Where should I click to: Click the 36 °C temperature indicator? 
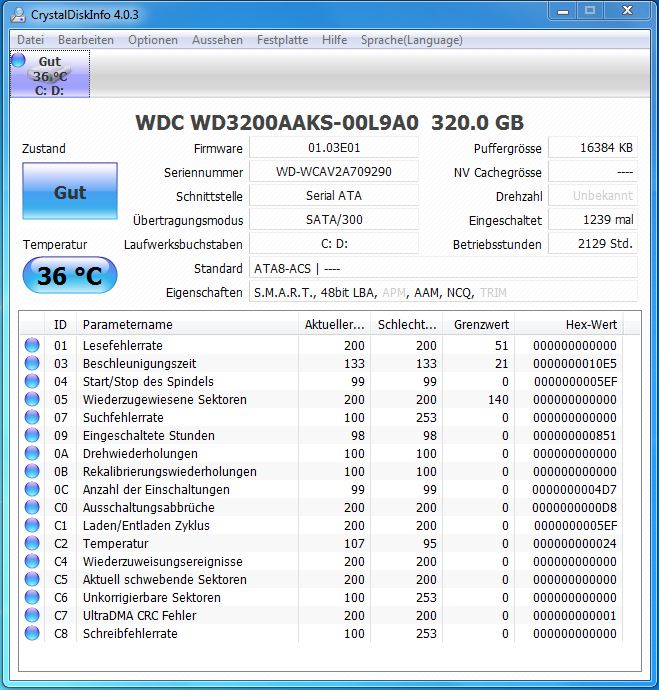click(70, 275)
